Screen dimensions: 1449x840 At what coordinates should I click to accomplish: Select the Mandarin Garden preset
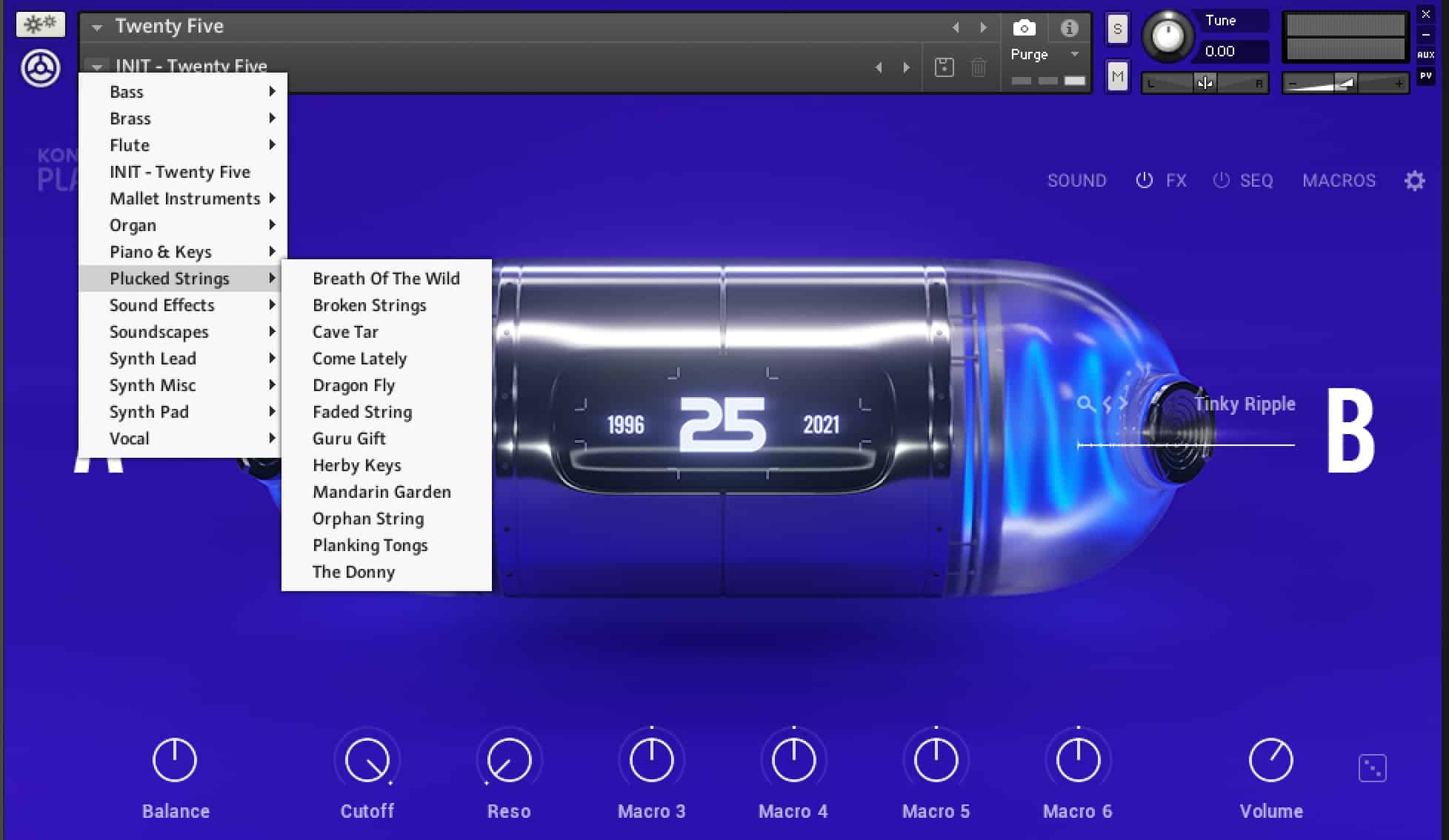click(x=386, y=492)
